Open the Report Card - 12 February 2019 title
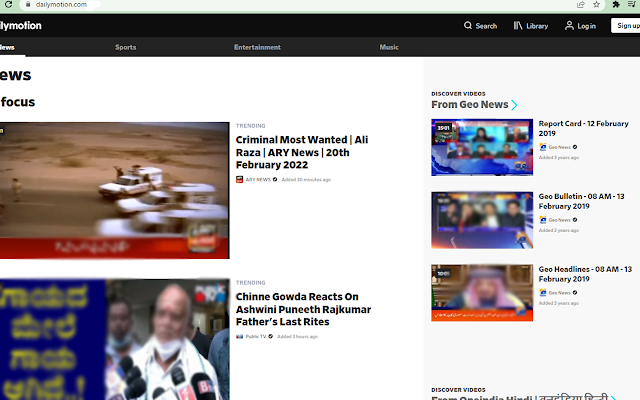Viewport: 640px width, 400px height. 583,129
